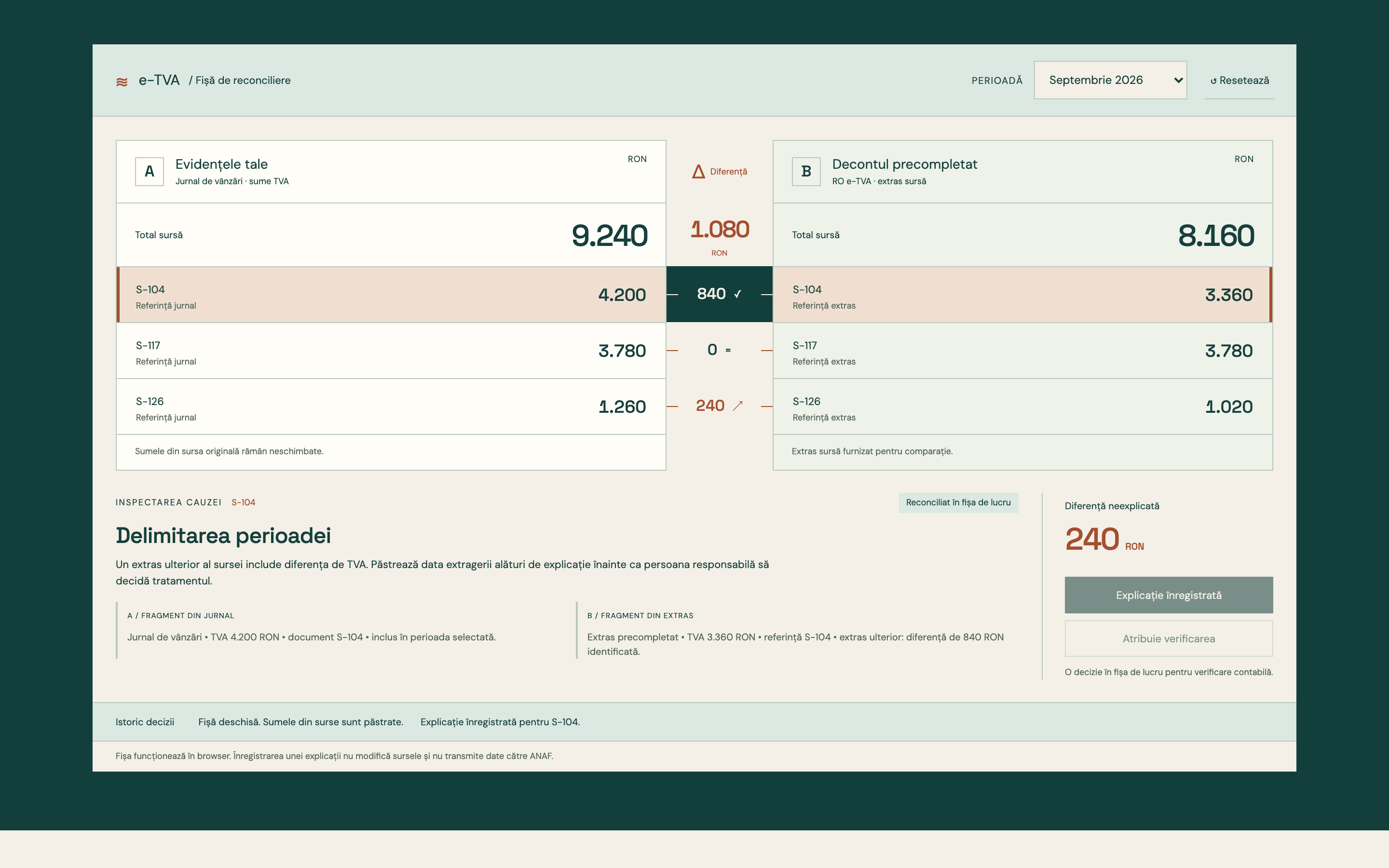Click the boxed letter B badge
1389x868 pixels.
click(x=806, y=172)
